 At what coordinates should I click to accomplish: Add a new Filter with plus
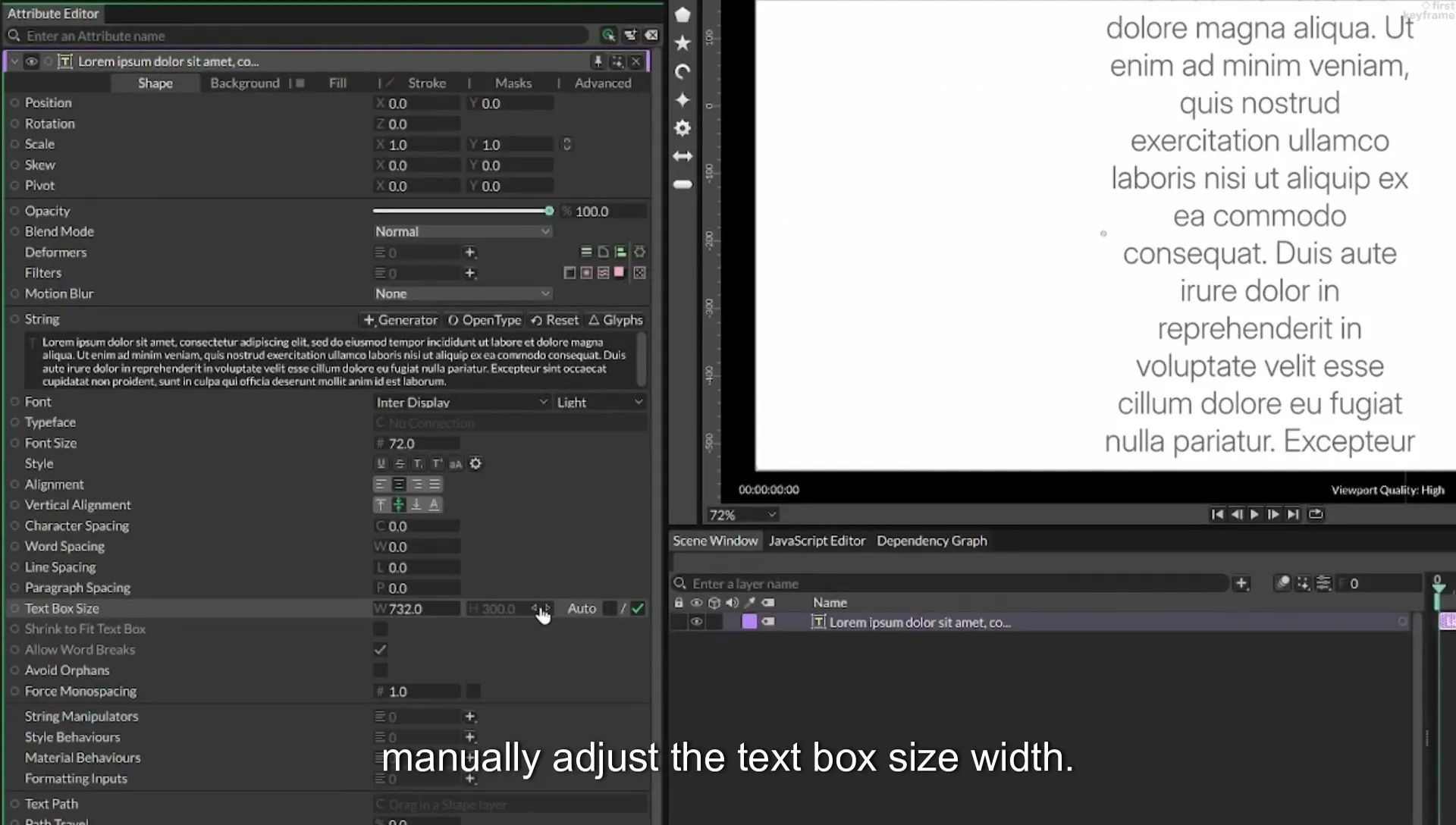click(470, 273)
